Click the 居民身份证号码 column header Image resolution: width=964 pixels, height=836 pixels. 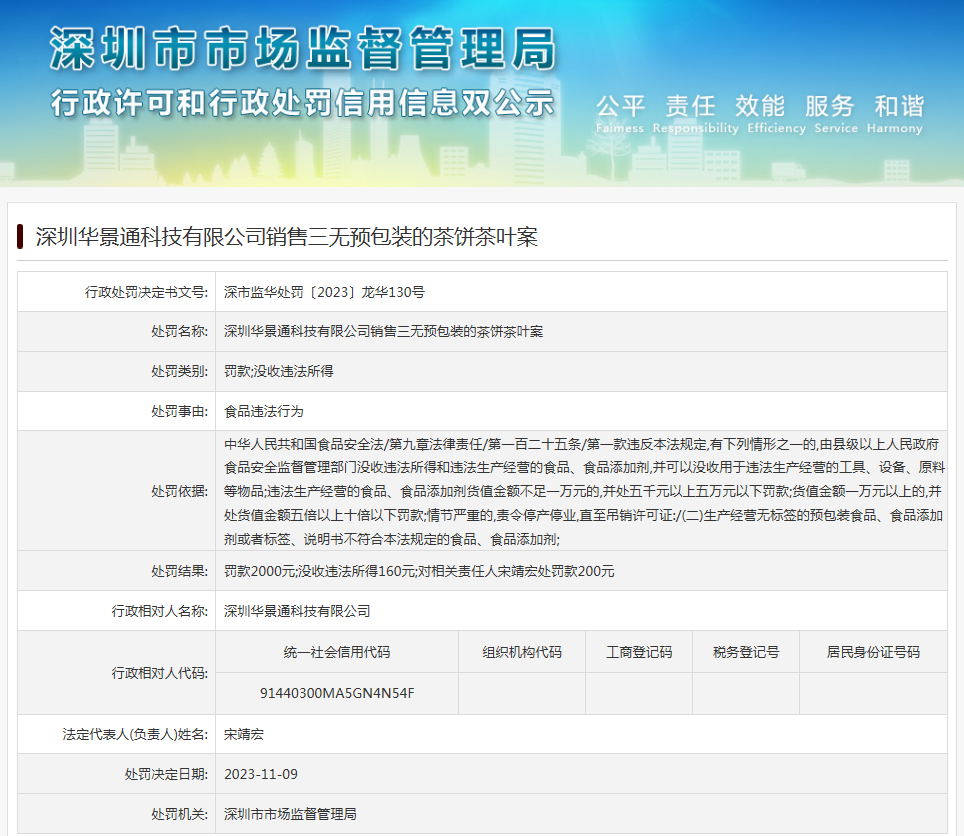click(872, 651)
